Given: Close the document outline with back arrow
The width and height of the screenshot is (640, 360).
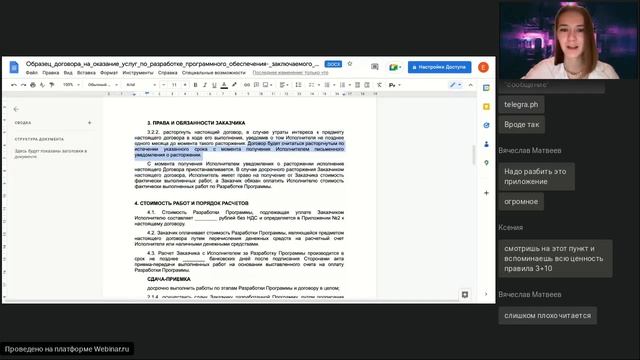Looking at the screenshot, I should click(16, 109).
